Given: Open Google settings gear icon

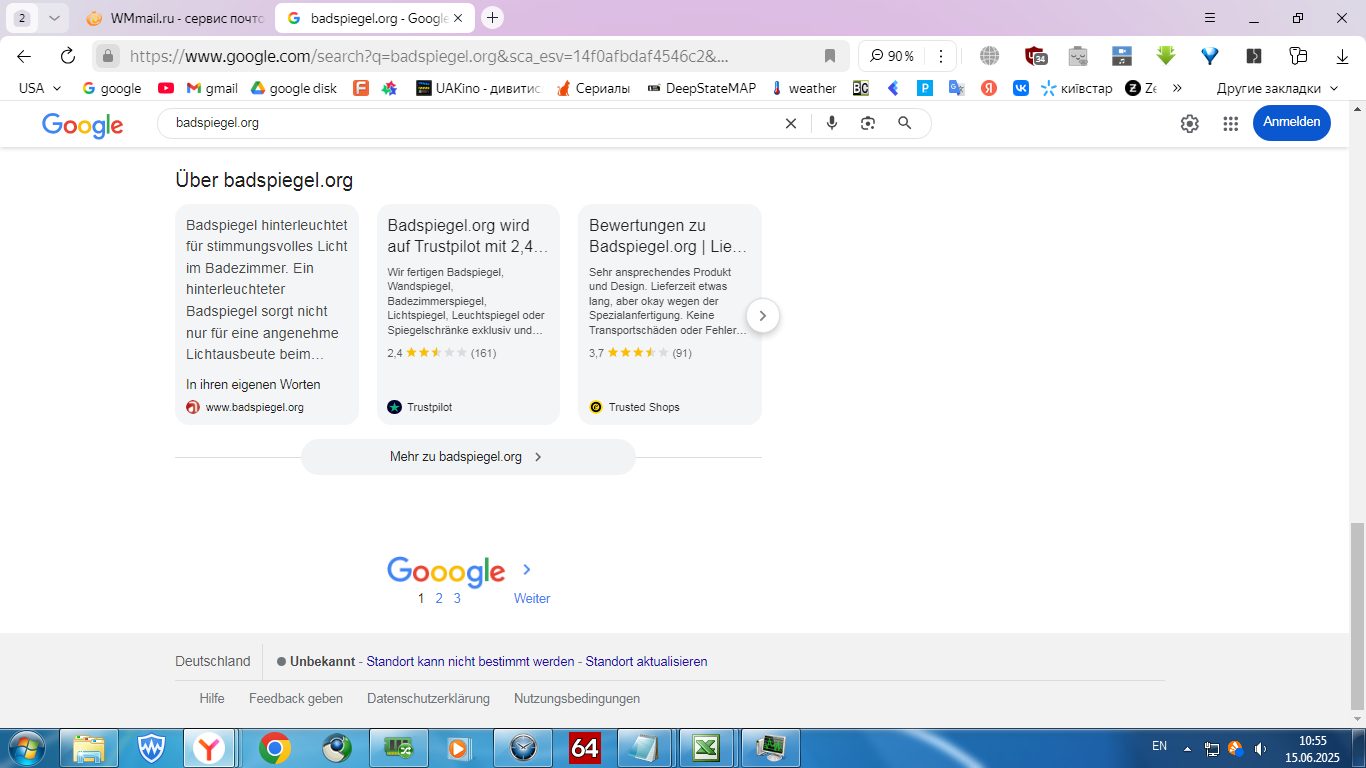Looking at the screenshot, I should [1189, 123].
